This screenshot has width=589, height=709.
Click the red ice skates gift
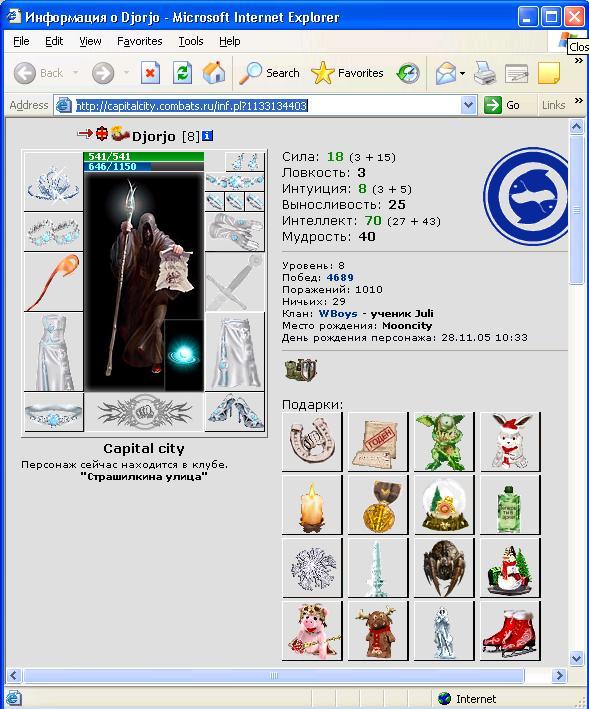(510, 631)
